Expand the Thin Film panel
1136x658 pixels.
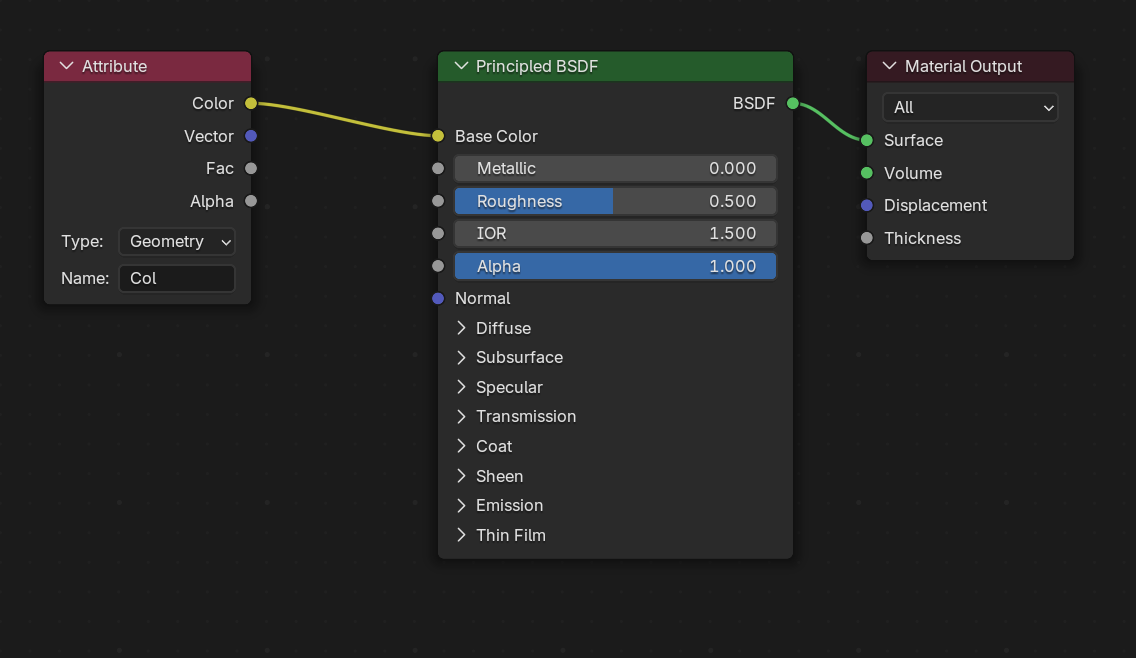pos(461,535)
